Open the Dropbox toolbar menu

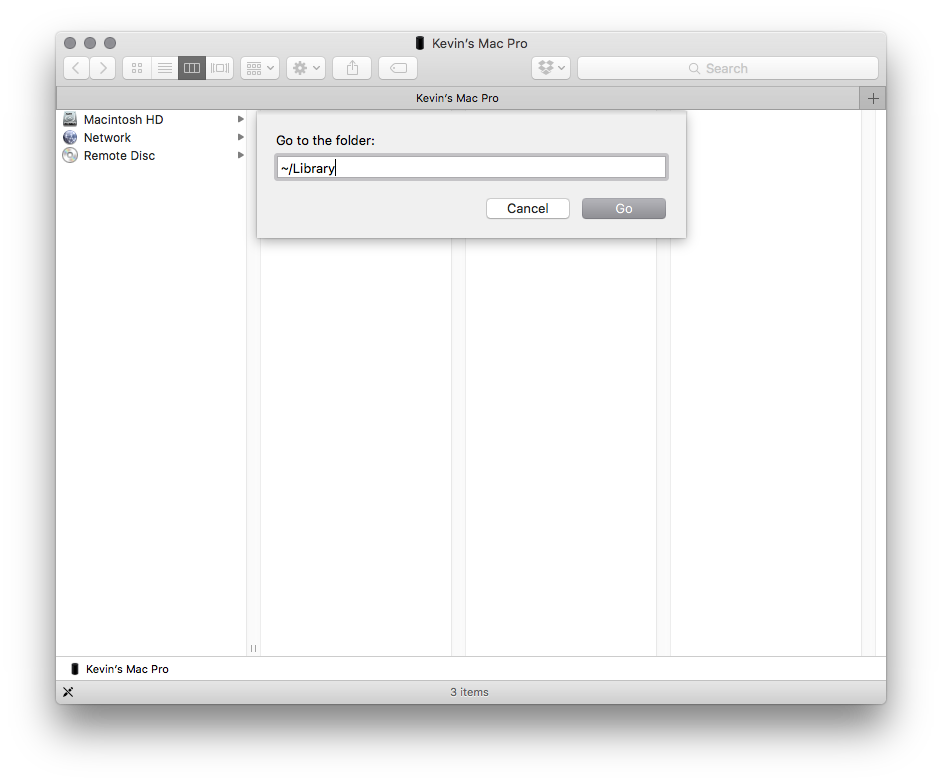[x=551, y=68]
